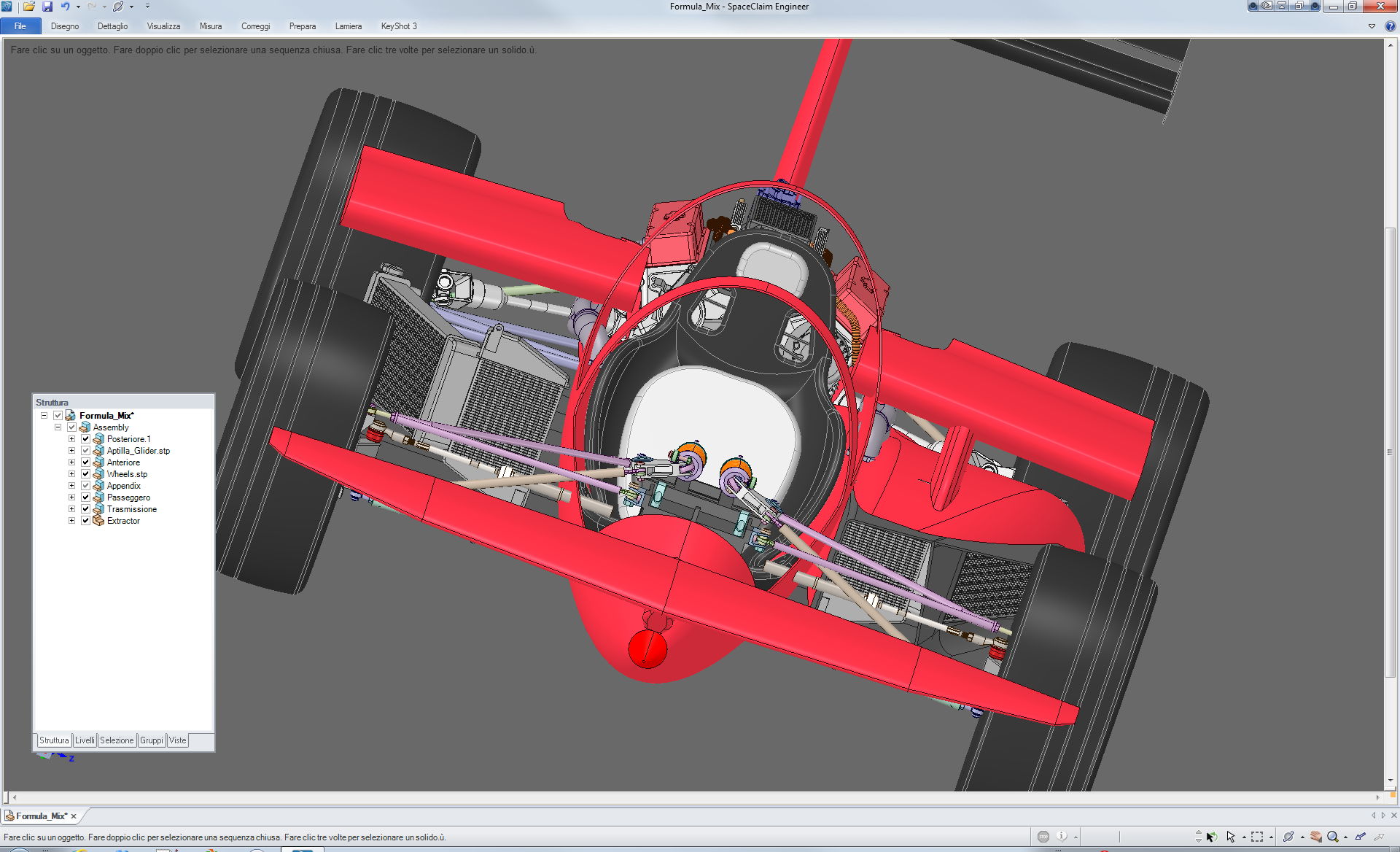Close the Formula_Mix document tab
Viewport: 1400px width, 852px height.
[74, 816]
